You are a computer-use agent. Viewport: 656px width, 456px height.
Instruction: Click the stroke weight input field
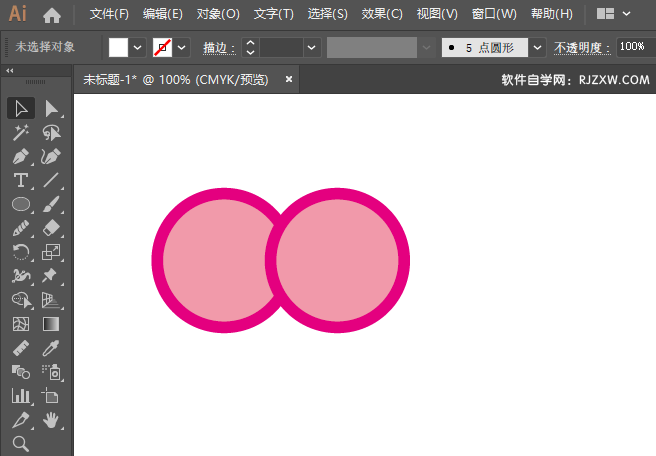click(281, 47)
